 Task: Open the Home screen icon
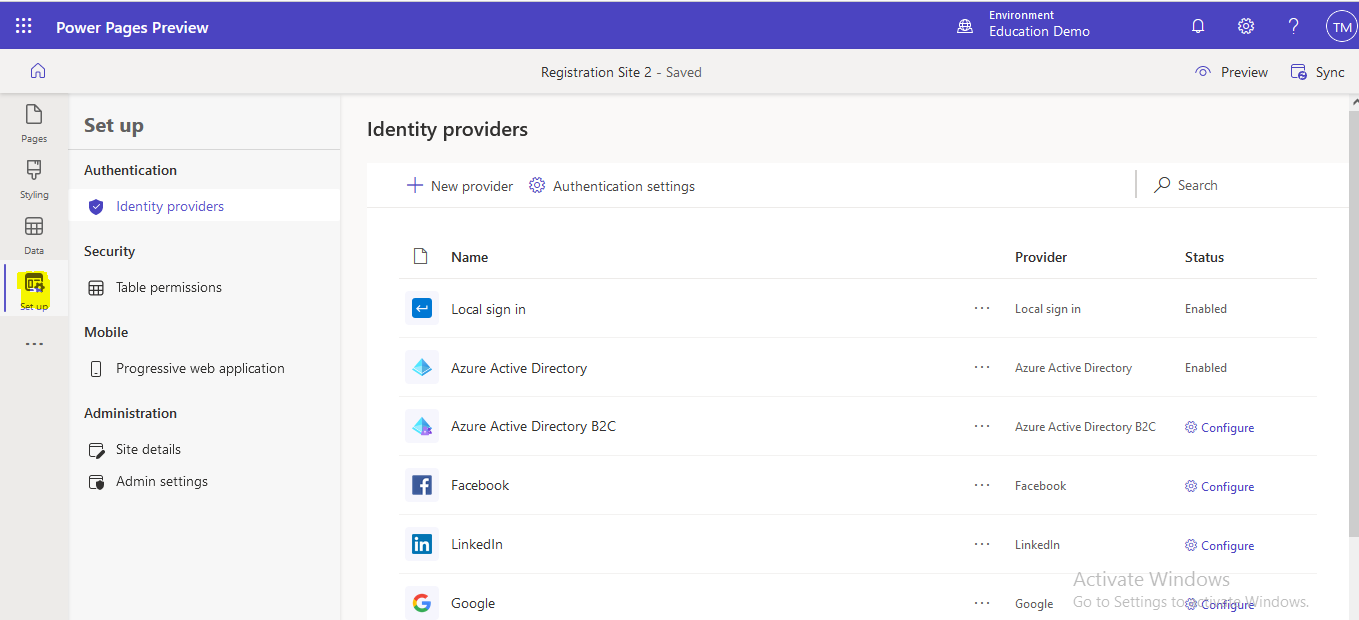click(x=38, y=71)
